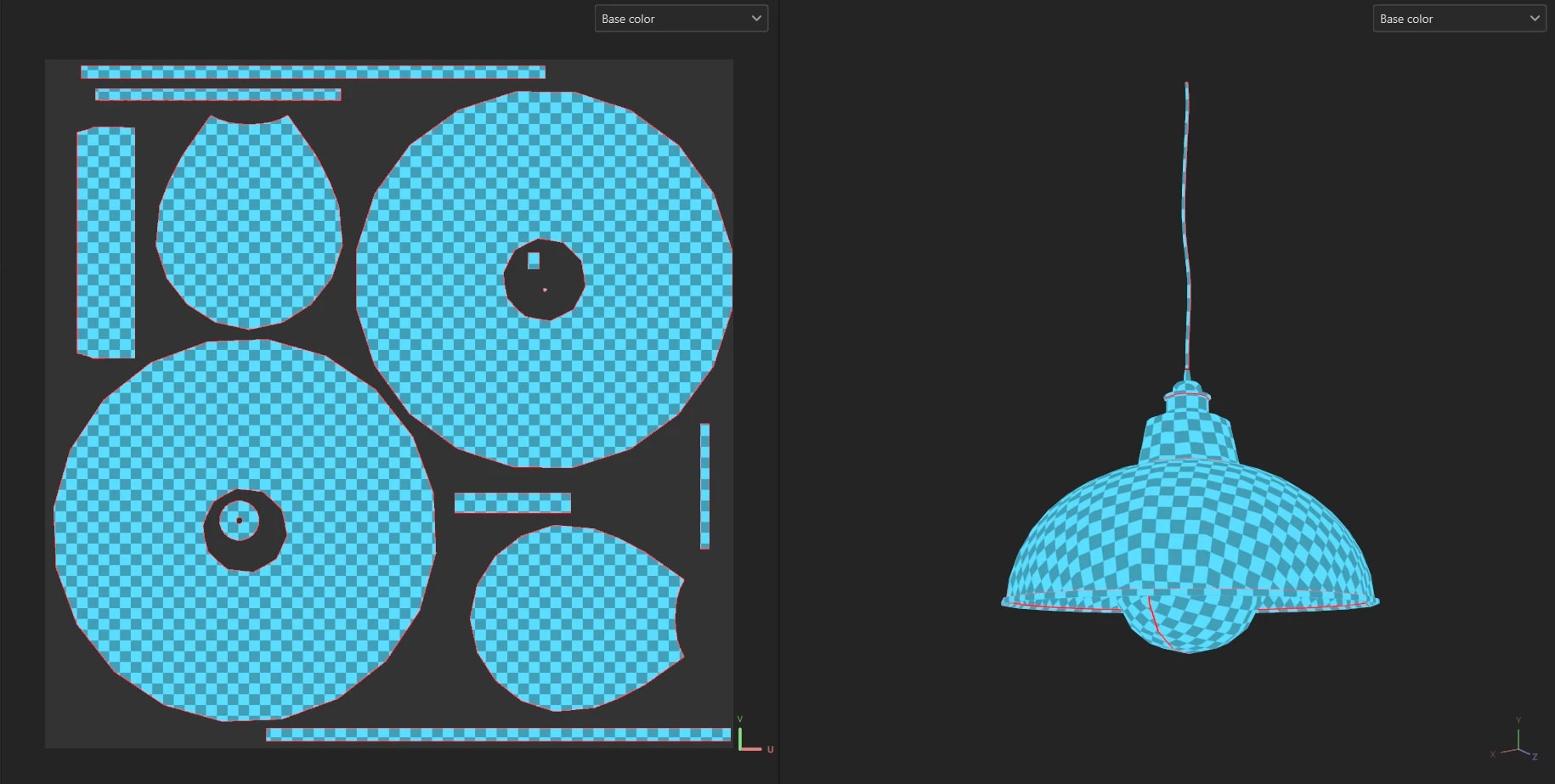Image resolution: width=1555 pixels, height=784 pixels.
Task: Click the lamp's hanging cord in the 3D viewport
Action: coord(1186,229)
